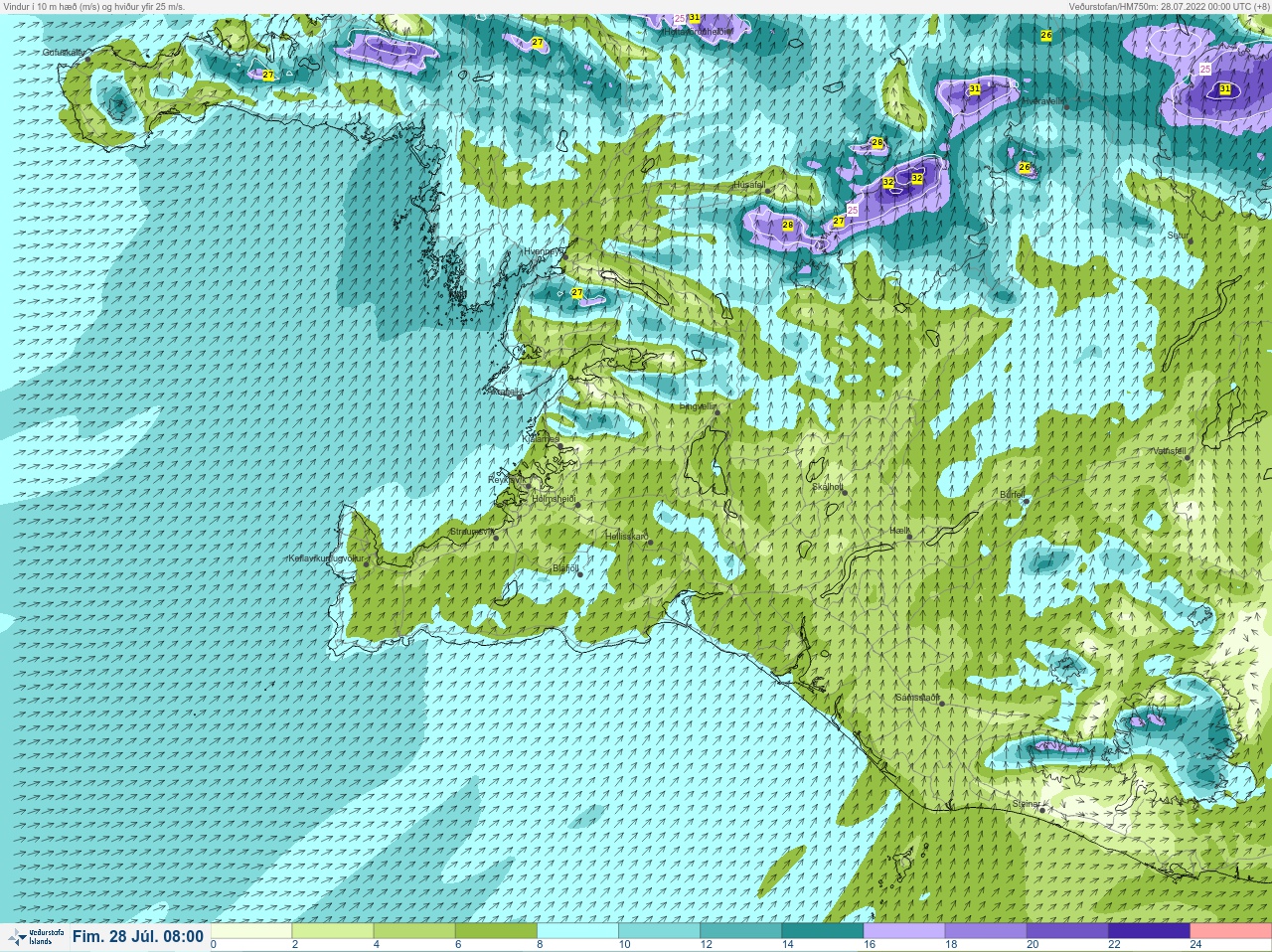This screenshot has width=1272, height=952.
Task: Click the Hellisskarð station label
Action: click(x=627, y=537)
